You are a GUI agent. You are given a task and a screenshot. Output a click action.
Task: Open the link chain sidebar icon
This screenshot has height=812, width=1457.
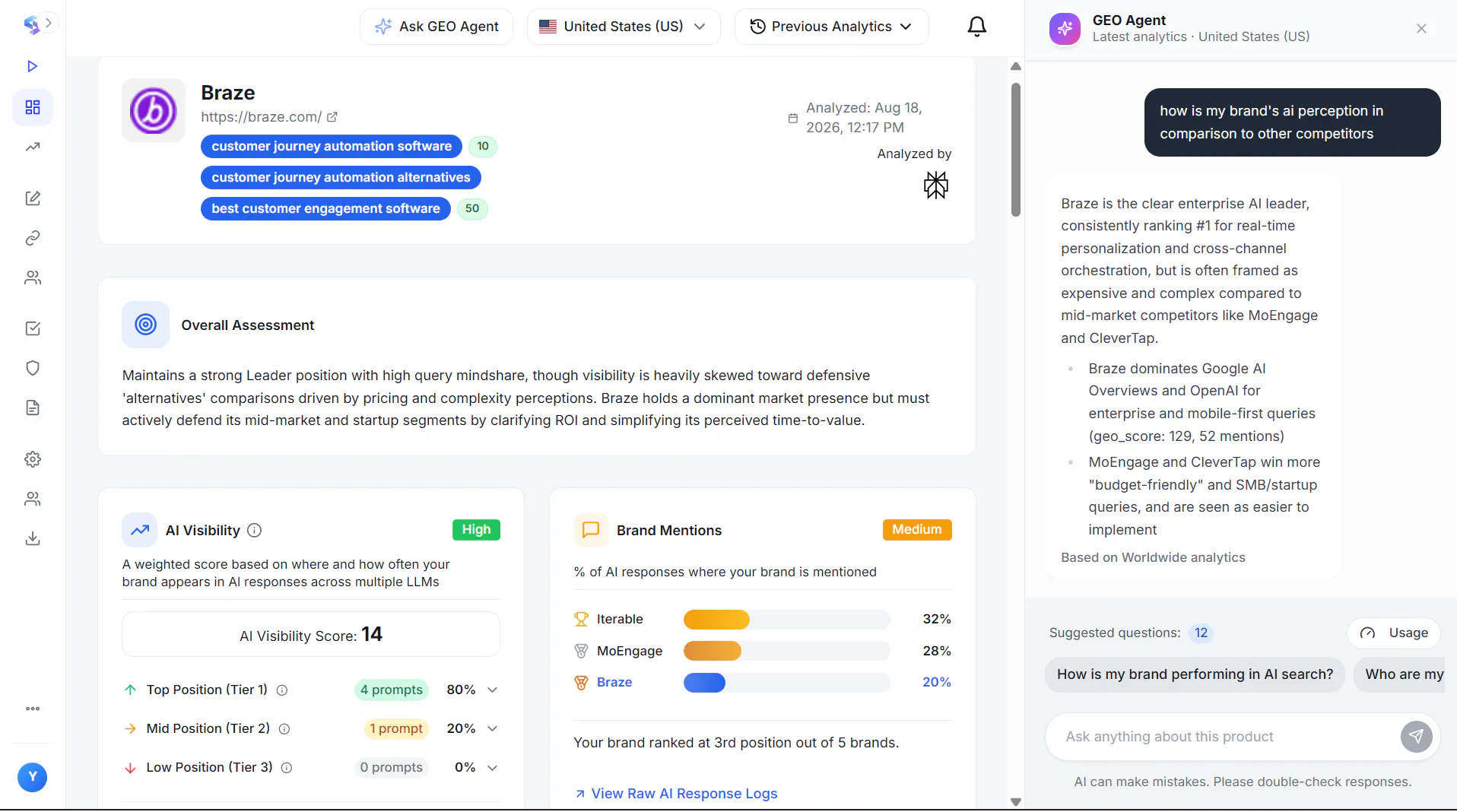[x=33, y=238]
